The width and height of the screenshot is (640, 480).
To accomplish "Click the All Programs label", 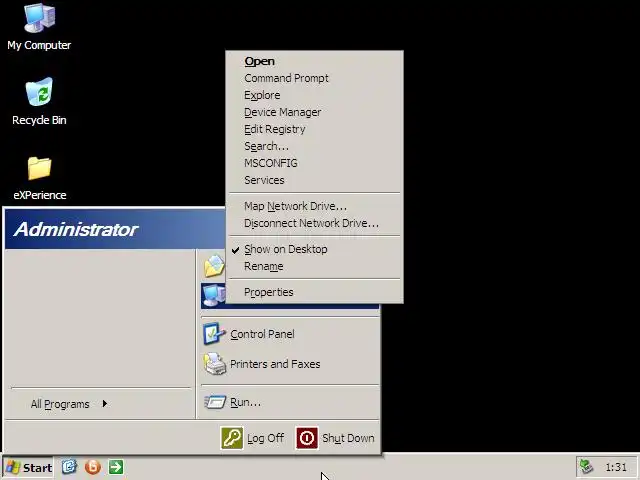I will (60, 404).
